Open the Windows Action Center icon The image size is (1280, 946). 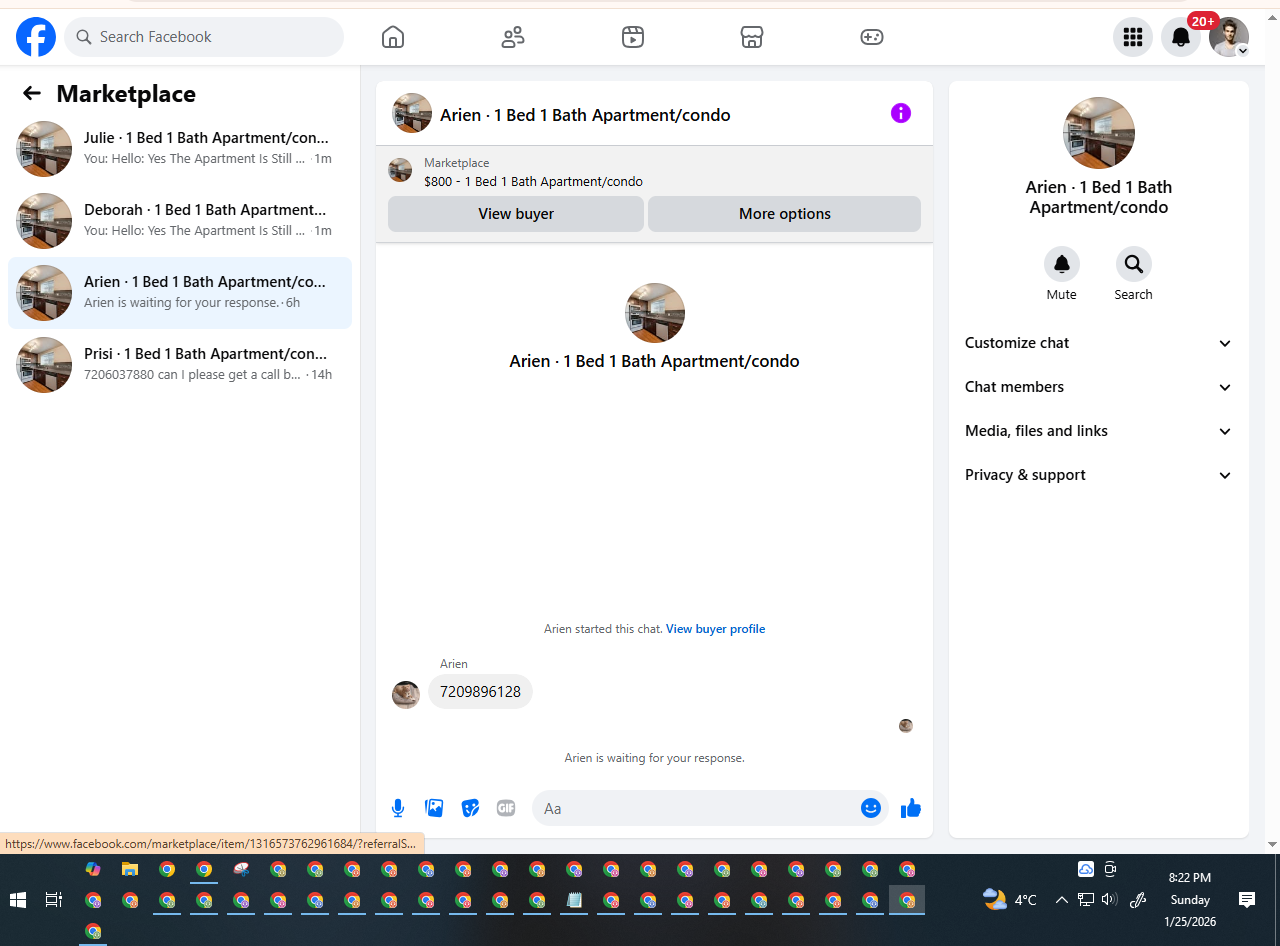pyautogui.click(x=1247, y=900)
